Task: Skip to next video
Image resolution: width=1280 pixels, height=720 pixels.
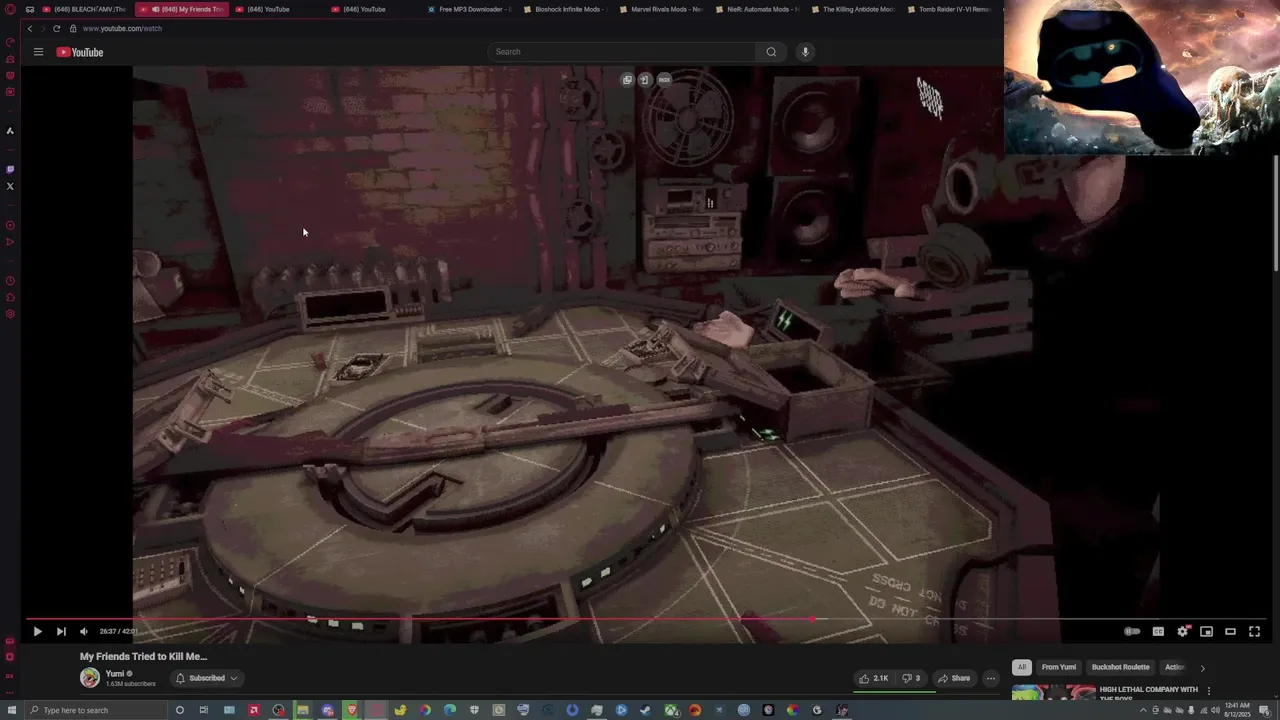Action: 61,631
